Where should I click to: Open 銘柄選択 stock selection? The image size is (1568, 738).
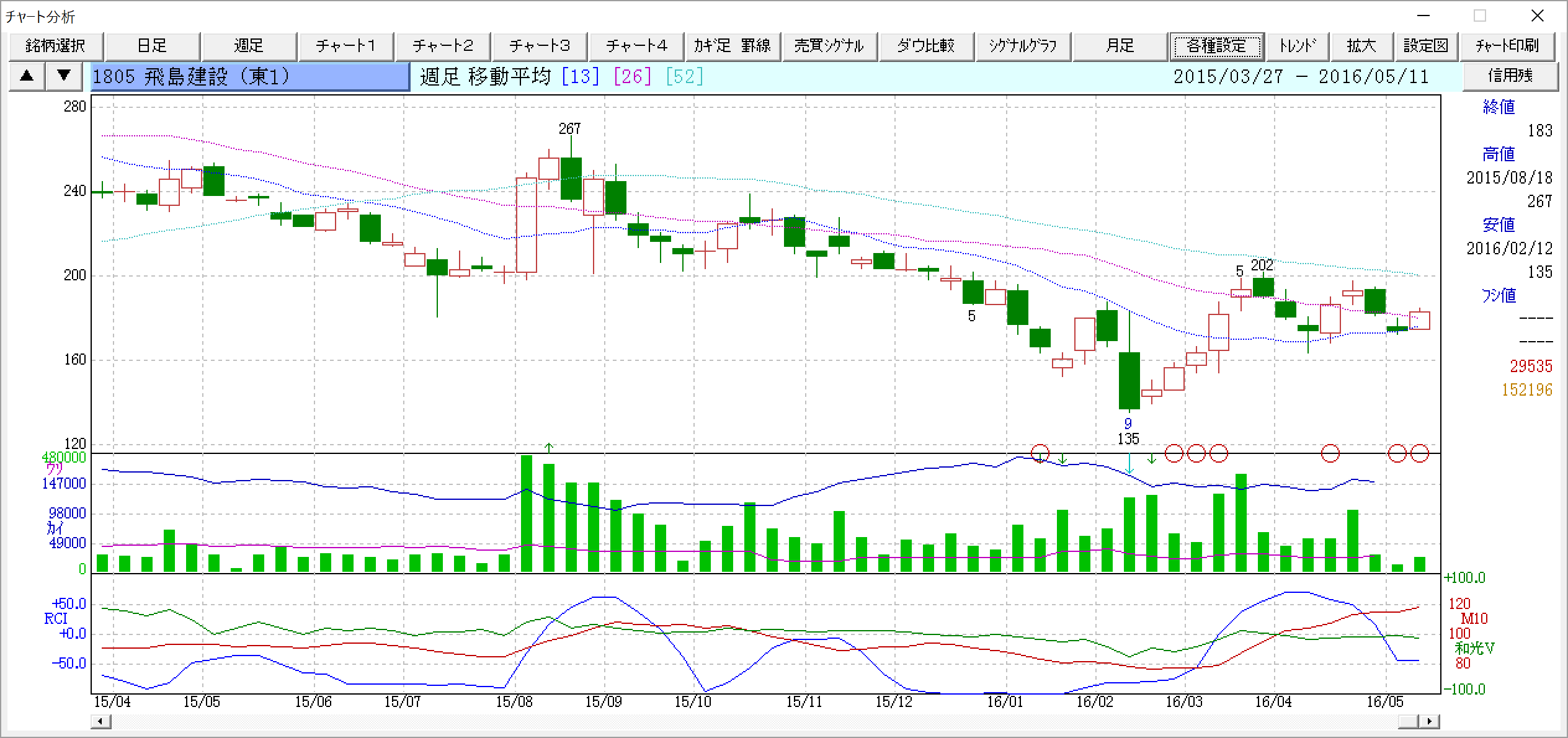56,46
